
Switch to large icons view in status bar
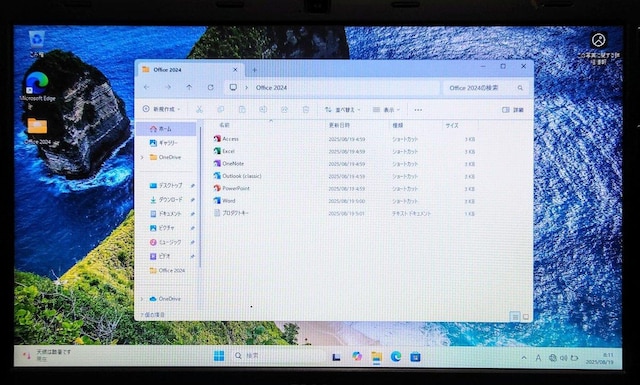point(526,316)
